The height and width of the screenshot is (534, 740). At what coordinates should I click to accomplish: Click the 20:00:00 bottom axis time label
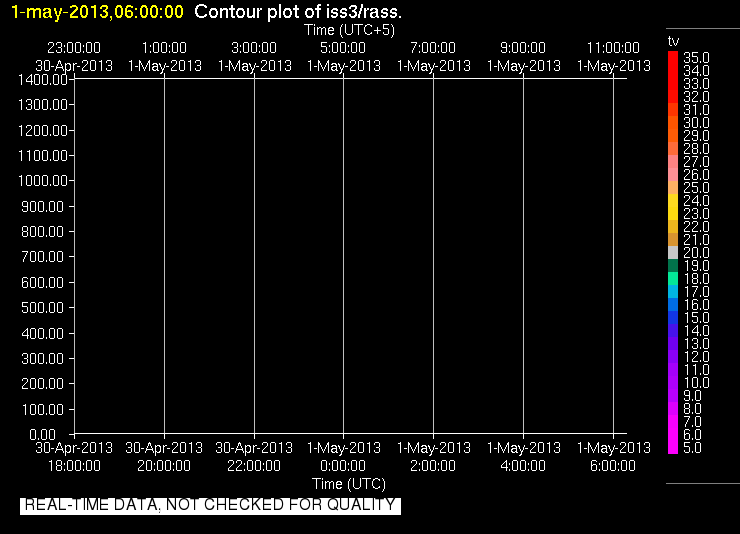(164, 466)
